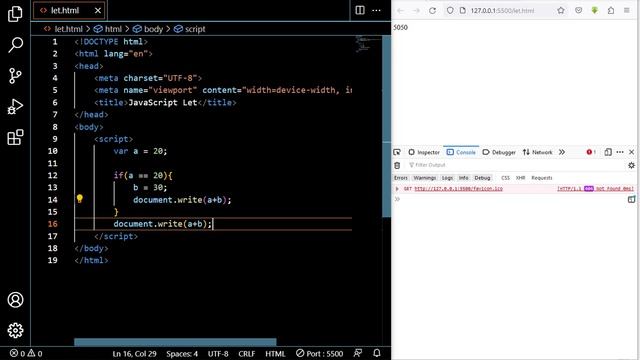The image size is (640, 360).
Task: Click the feedback icon in the status bar
Action: pyautogui.click(x=358, y=353)
